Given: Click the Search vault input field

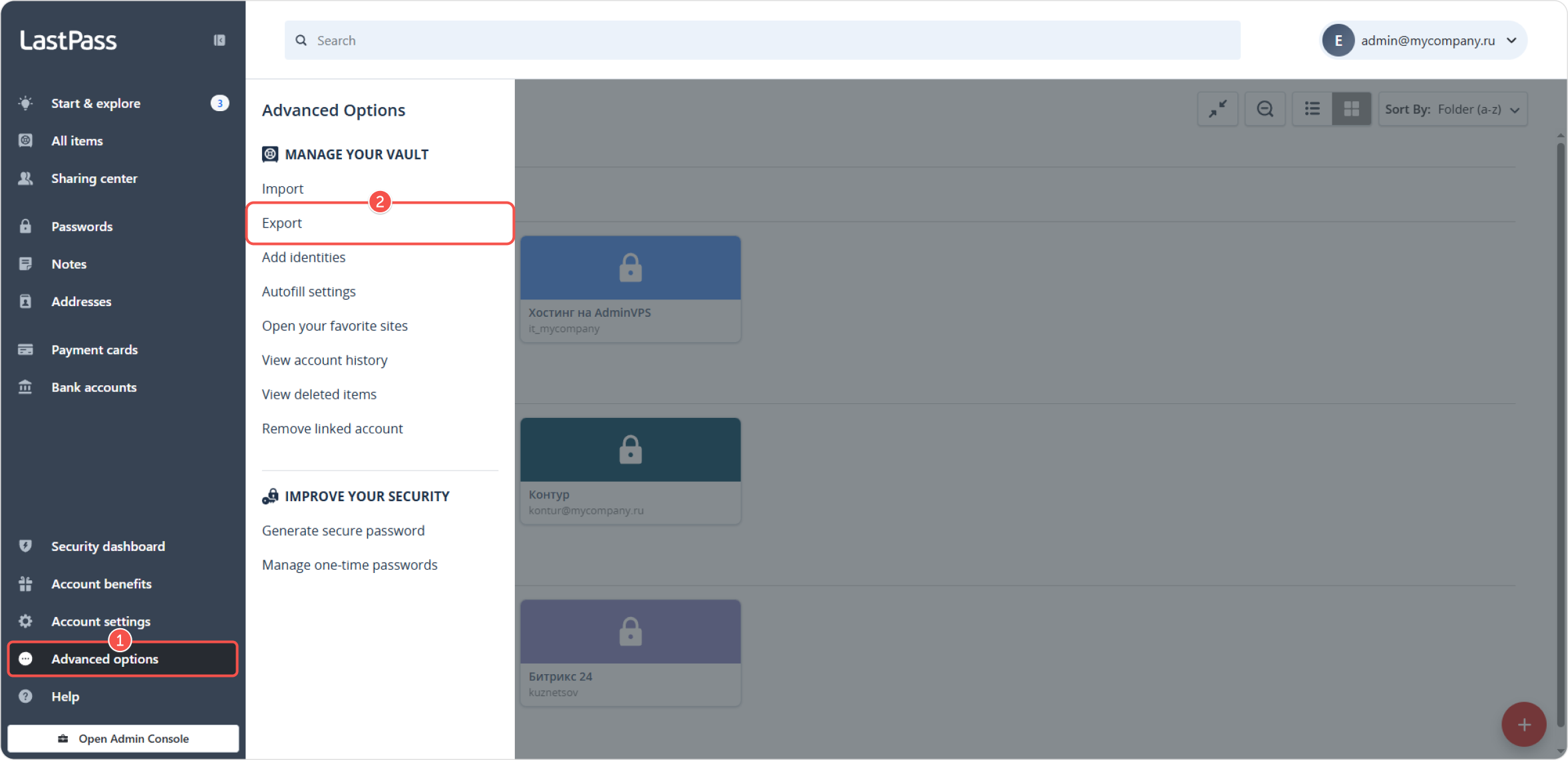Looking at the screenshot, I should [x=762, y=41].
